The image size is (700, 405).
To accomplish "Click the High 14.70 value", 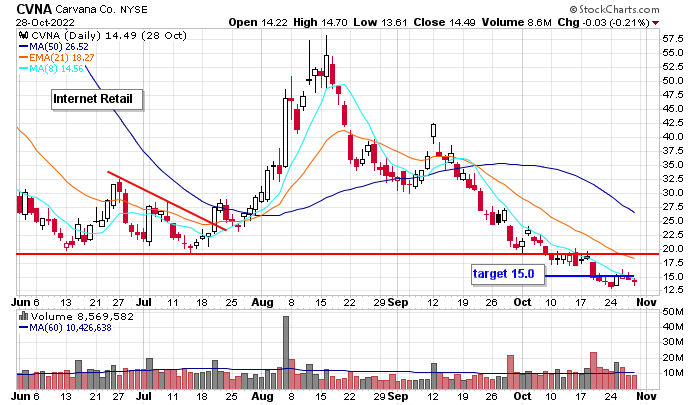I will click(320, 22).
